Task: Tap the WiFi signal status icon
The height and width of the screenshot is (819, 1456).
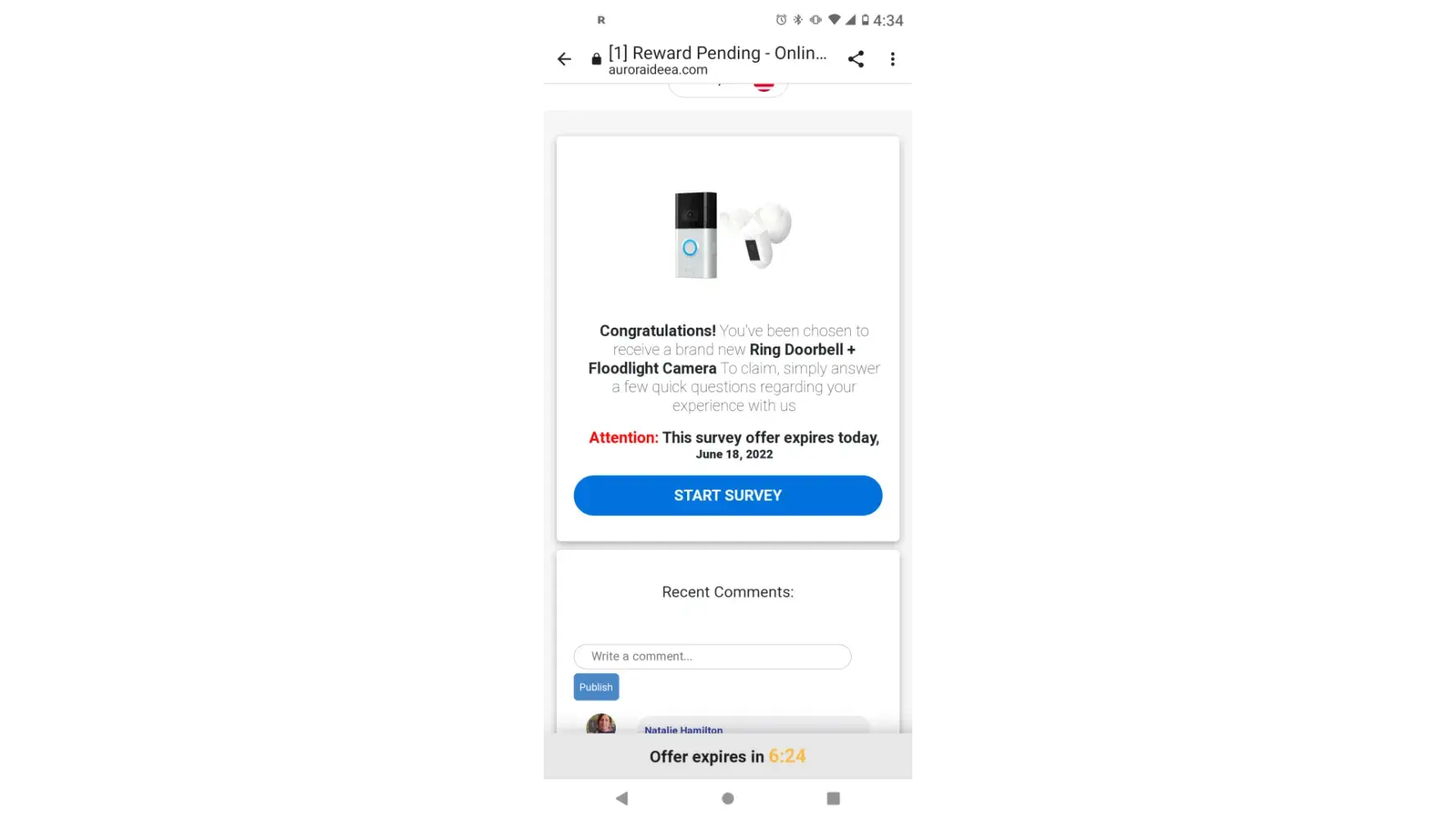Action: 834,20
